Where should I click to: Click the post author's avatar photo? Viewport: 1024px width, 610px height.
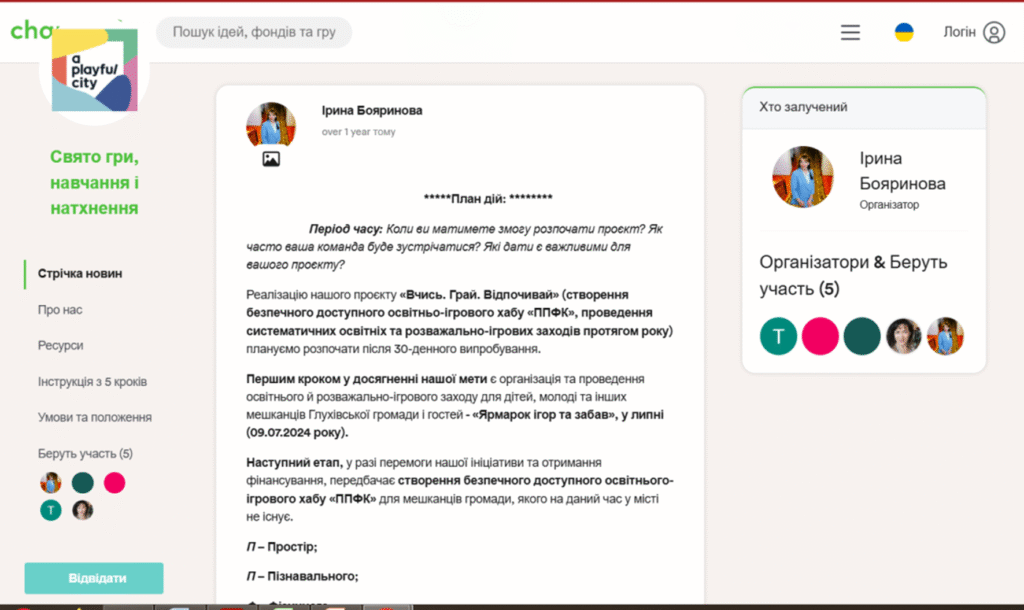point(271,125)
